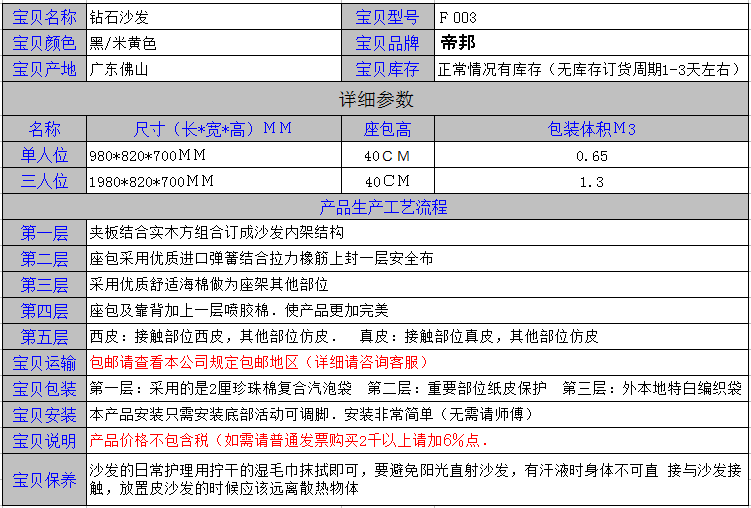751x508 pixels.
Task: Select the 详细参数 section header
Action: click(376, 99)
